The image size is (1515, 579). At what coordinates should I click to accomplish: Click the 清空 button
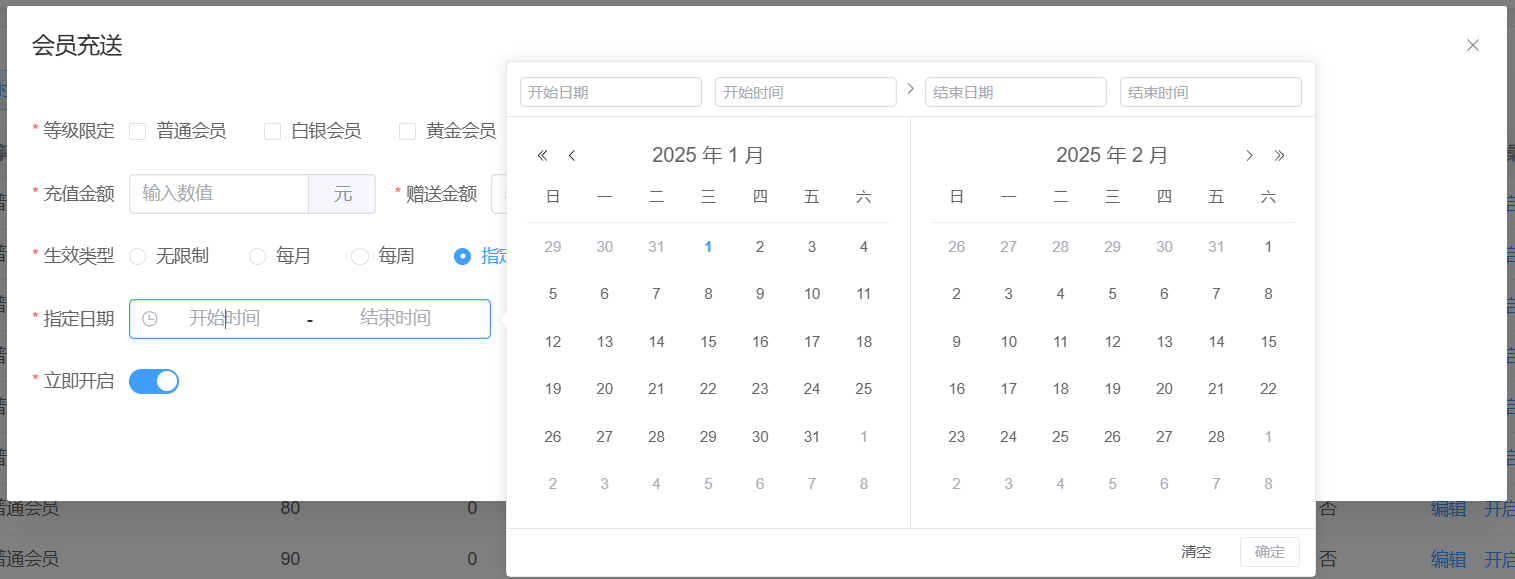[1196, 552]
